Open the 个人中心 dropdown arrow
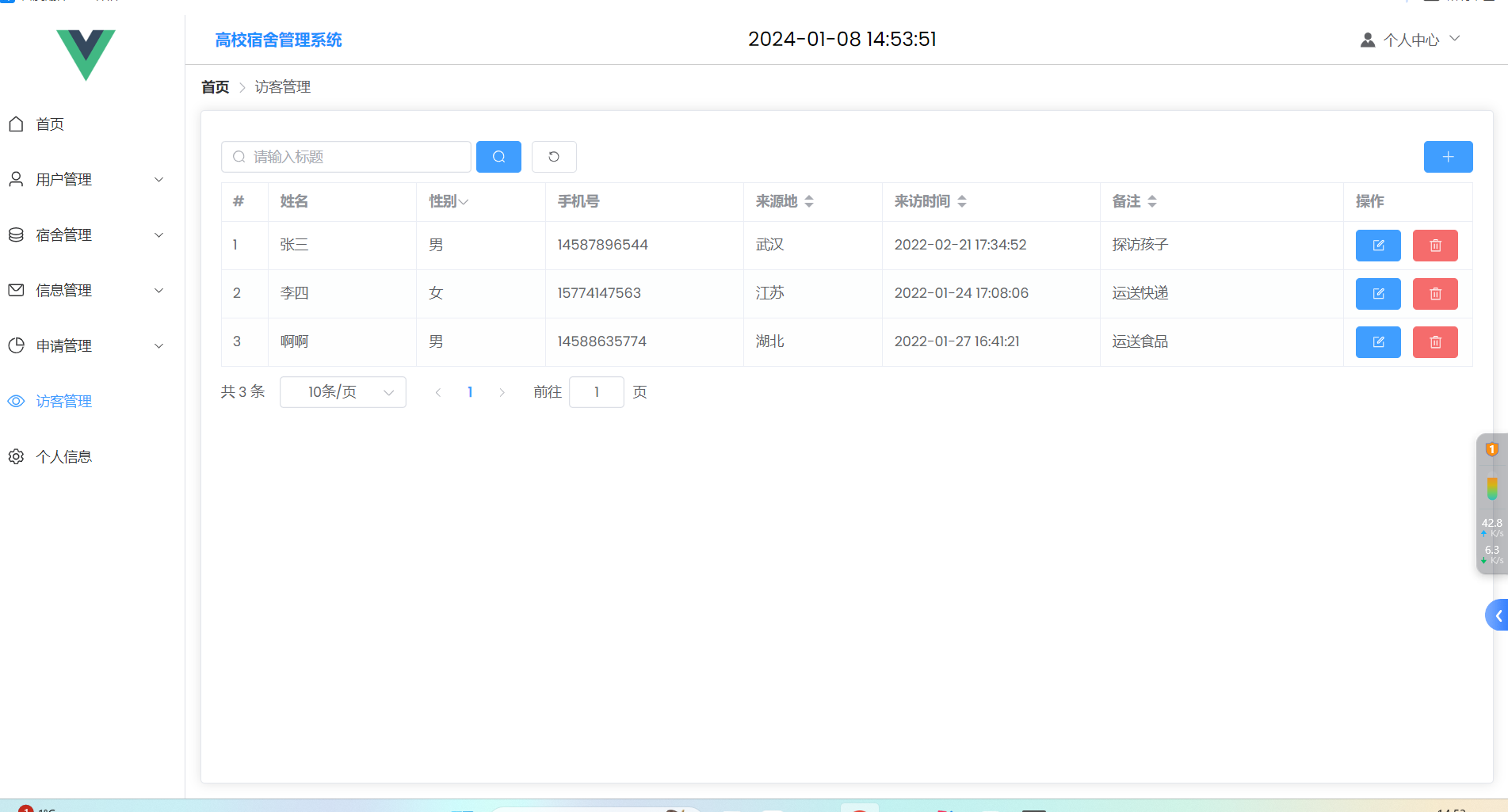Screen dimensions: 1508x812 pyautogui.click(x=1455, y=38)
